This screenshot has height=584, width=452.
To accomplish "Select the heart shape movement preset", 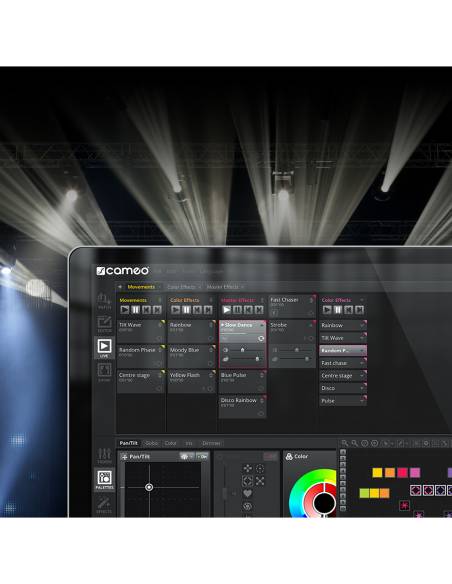I will 248,493.
